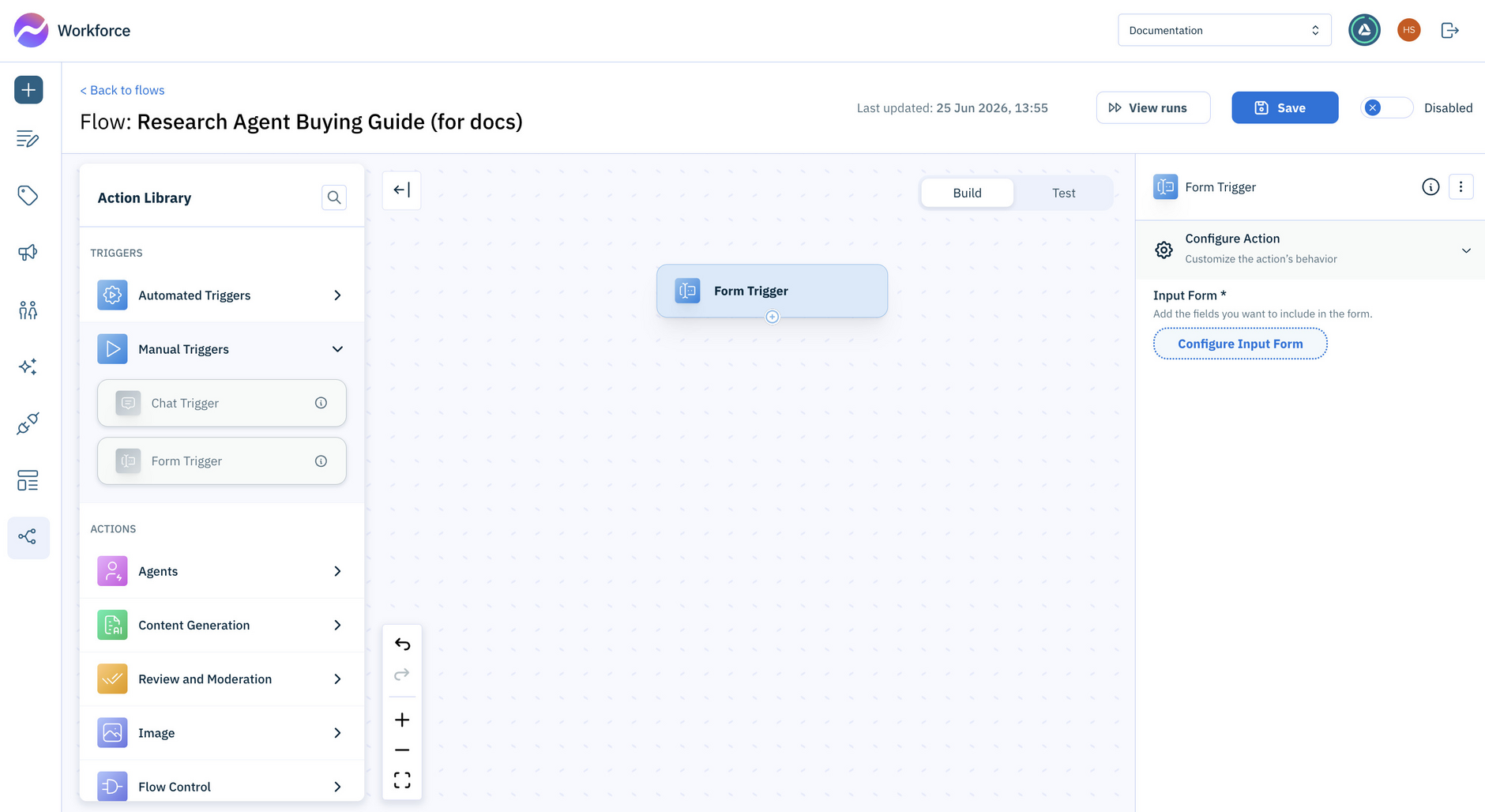Select the Chat Trigger item
The height and width of the screenshot is (812, 1485).
(x=222, y=403)
